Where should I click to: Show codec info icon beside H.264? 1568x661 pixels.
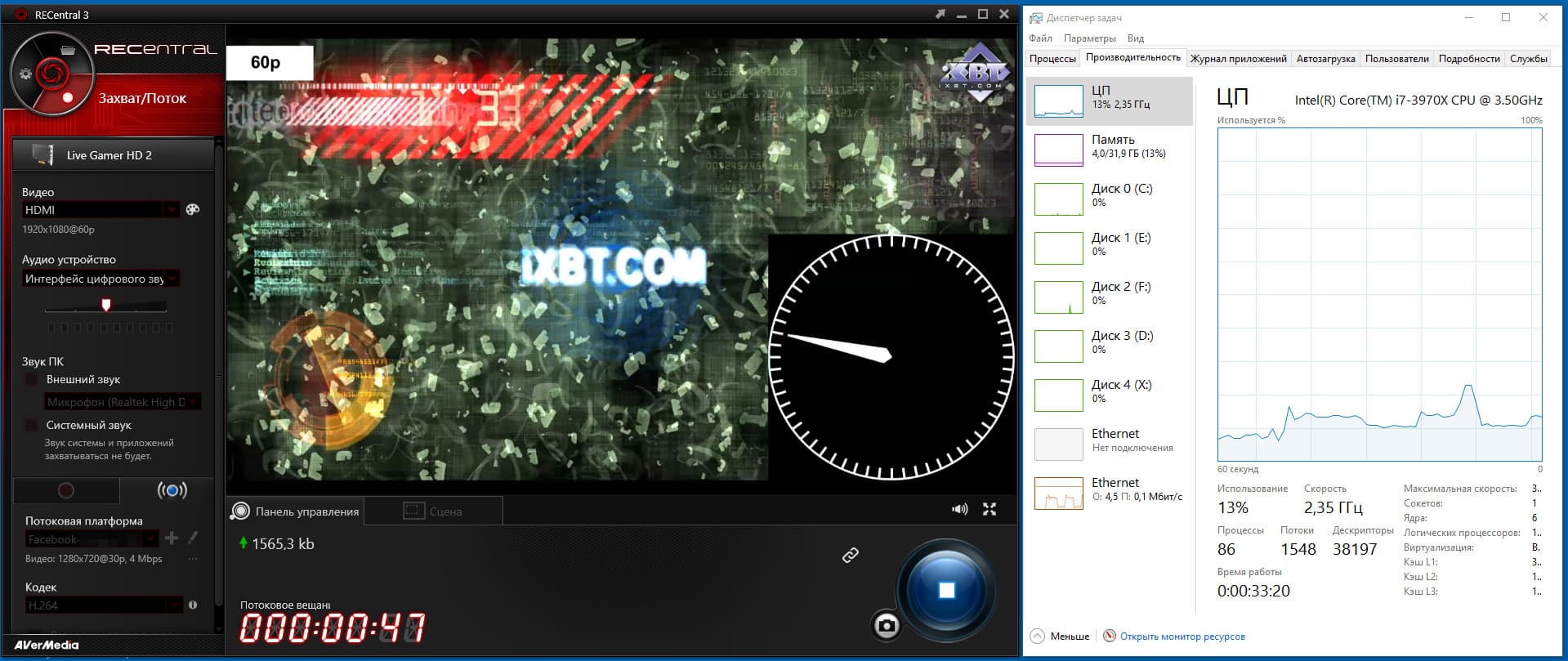[x=193, y=605]
